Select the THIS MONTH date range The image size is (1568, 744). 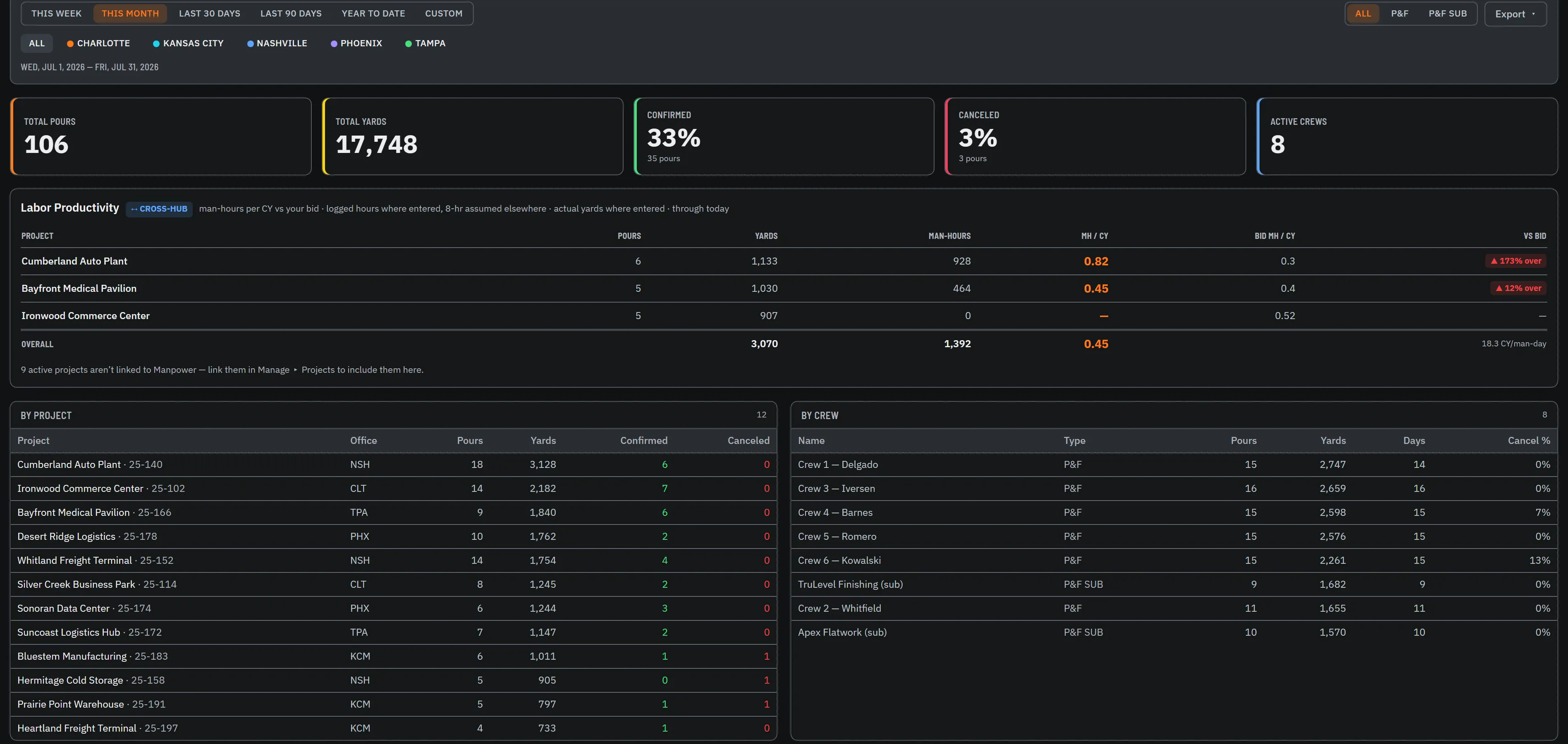pos(130,13)
